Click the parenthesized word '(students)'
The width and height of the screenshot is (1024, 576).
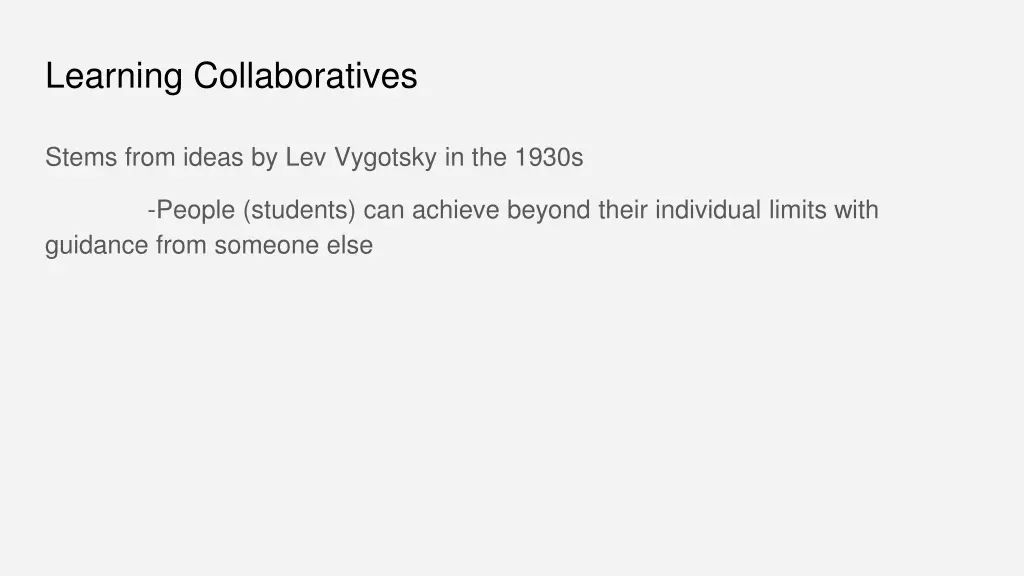pos(299,211)
